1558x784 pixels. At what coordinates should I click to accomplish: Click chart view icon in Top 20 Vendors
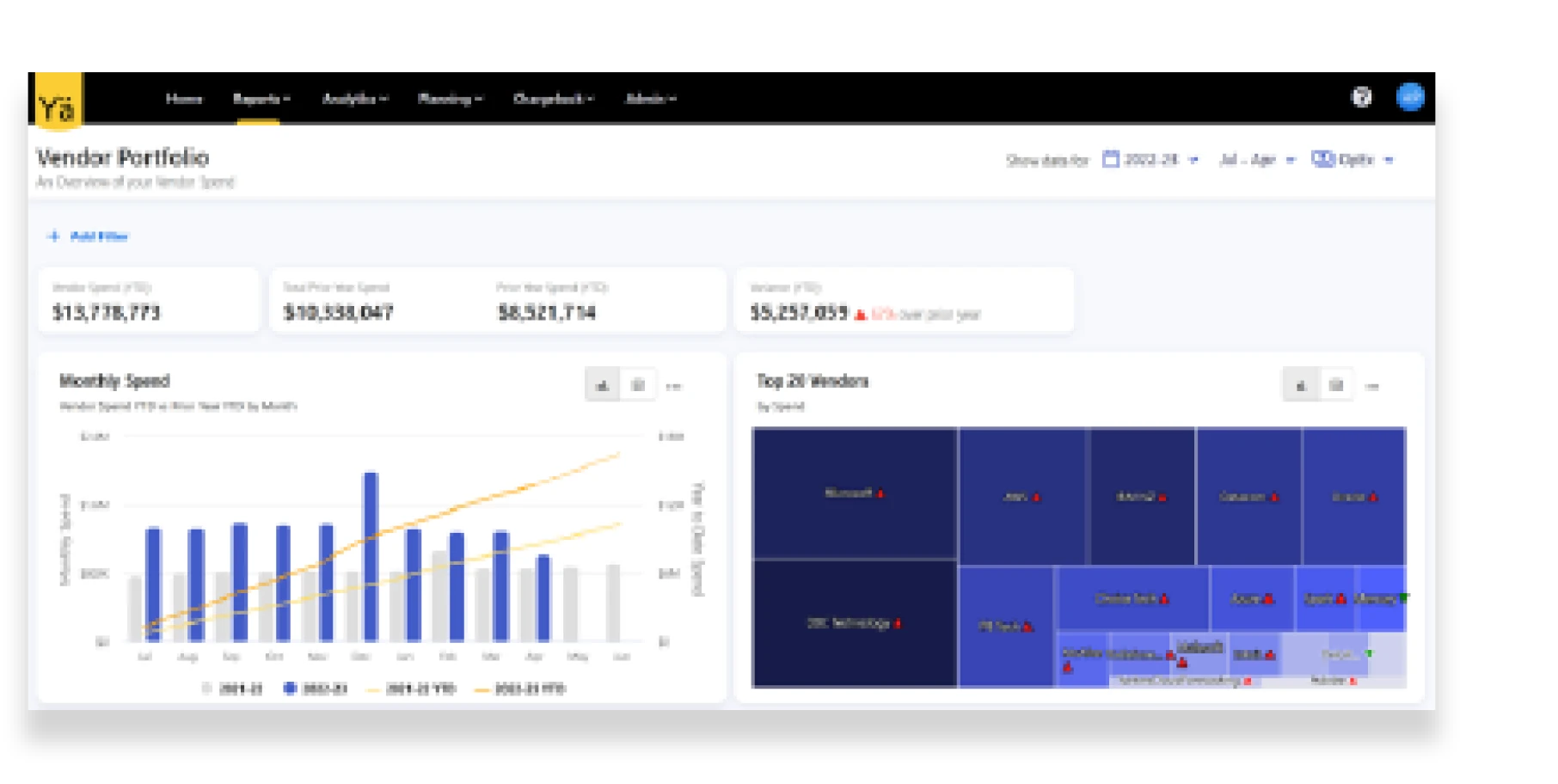pos(1300,386)
